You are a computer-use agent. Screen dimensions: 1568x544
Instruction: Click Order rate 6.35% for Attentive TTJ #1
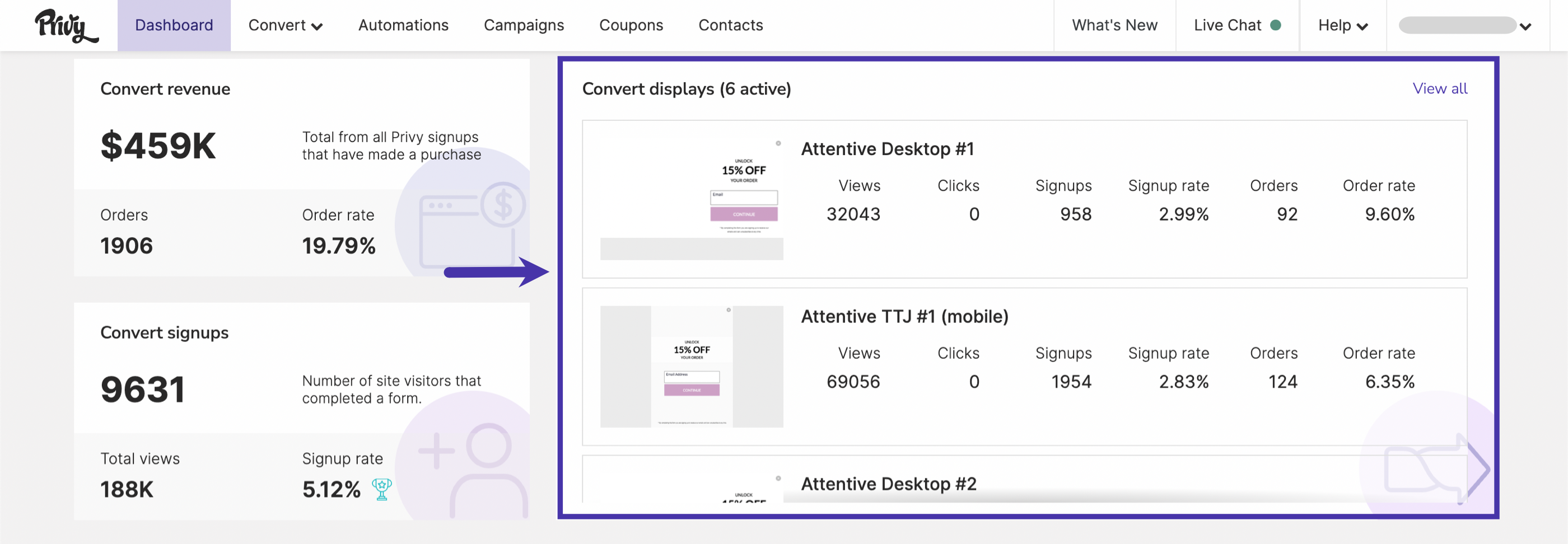coord(1390,382)
